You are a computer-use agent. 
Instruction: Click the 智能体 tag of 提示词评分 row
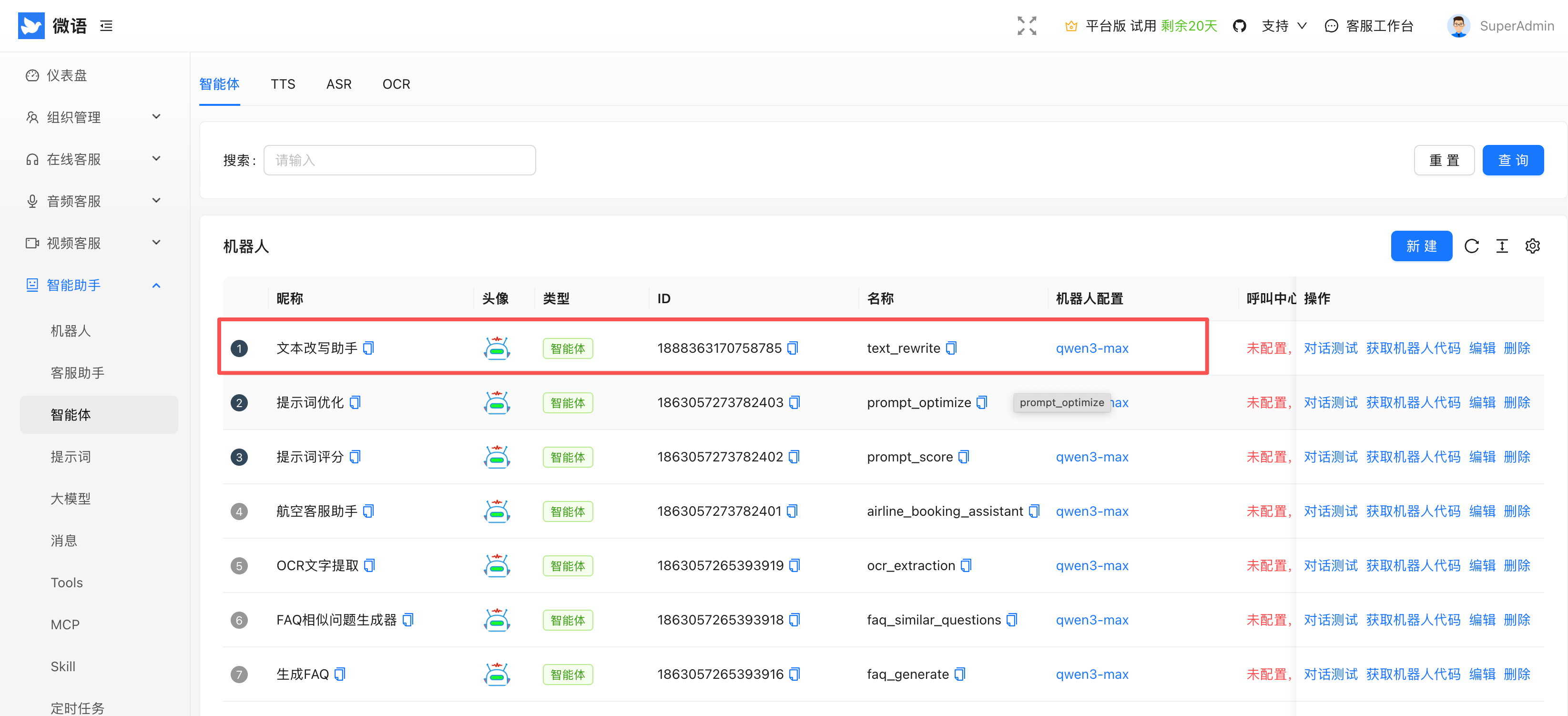[x=567, y=457]
